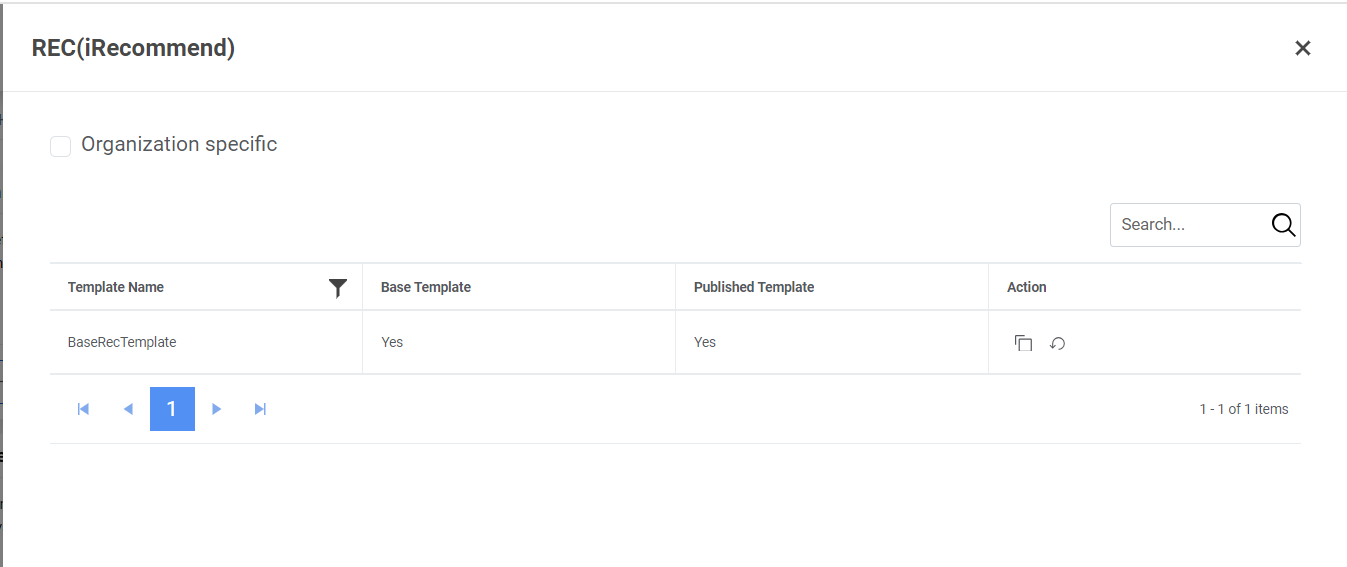This screenshot has width=1347, height=567.
Task: Select page 1 in the pager
Action: coord(172,409)
